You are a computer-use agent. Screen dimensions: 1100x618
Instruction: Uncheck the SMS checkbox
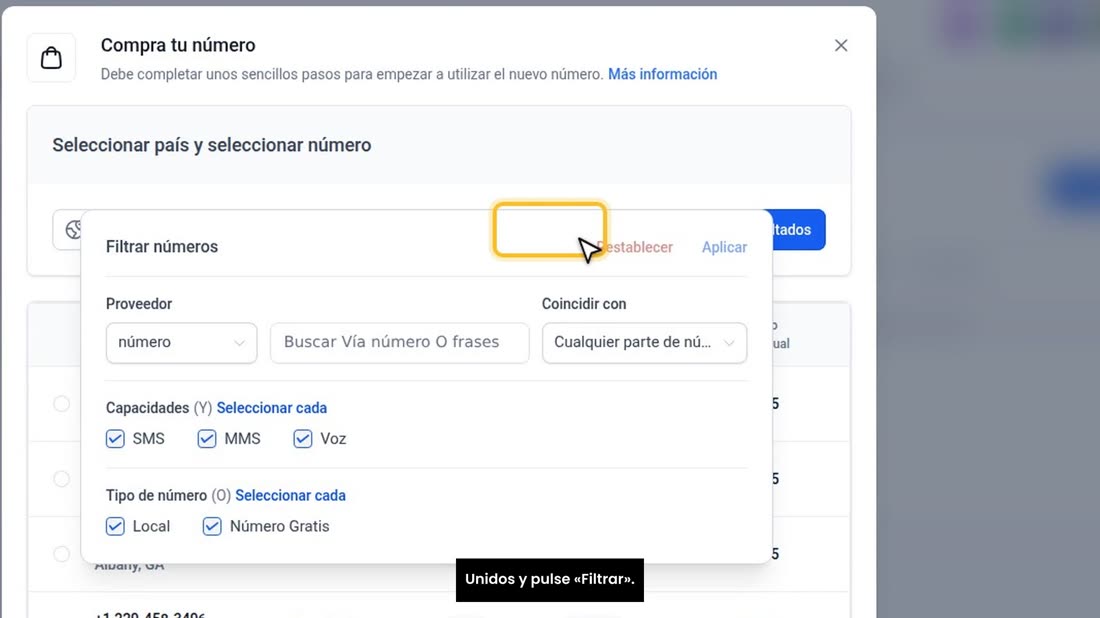click(x=115, y=438)
